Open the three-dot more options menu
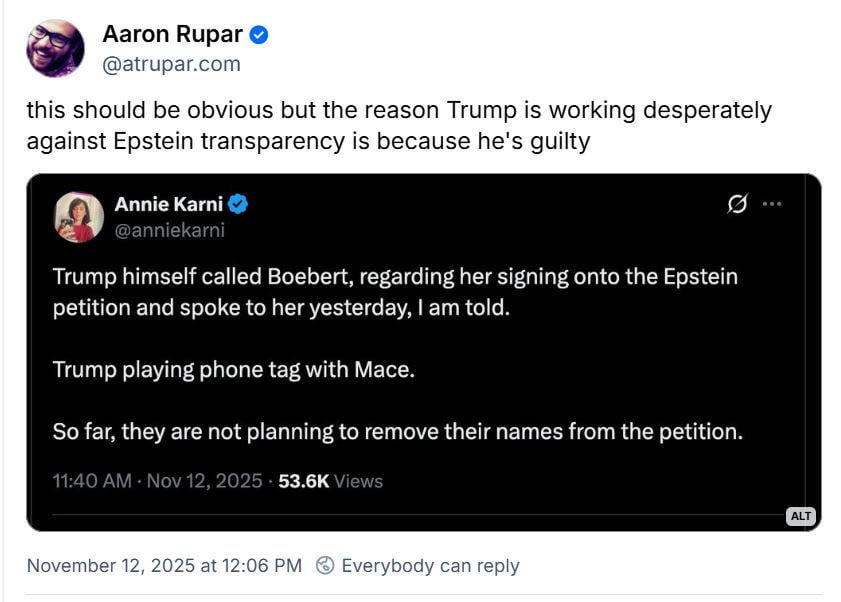Image resolution: width=841 pixels, height=602 pixels. pyautogui.click(x=771, y=204)
